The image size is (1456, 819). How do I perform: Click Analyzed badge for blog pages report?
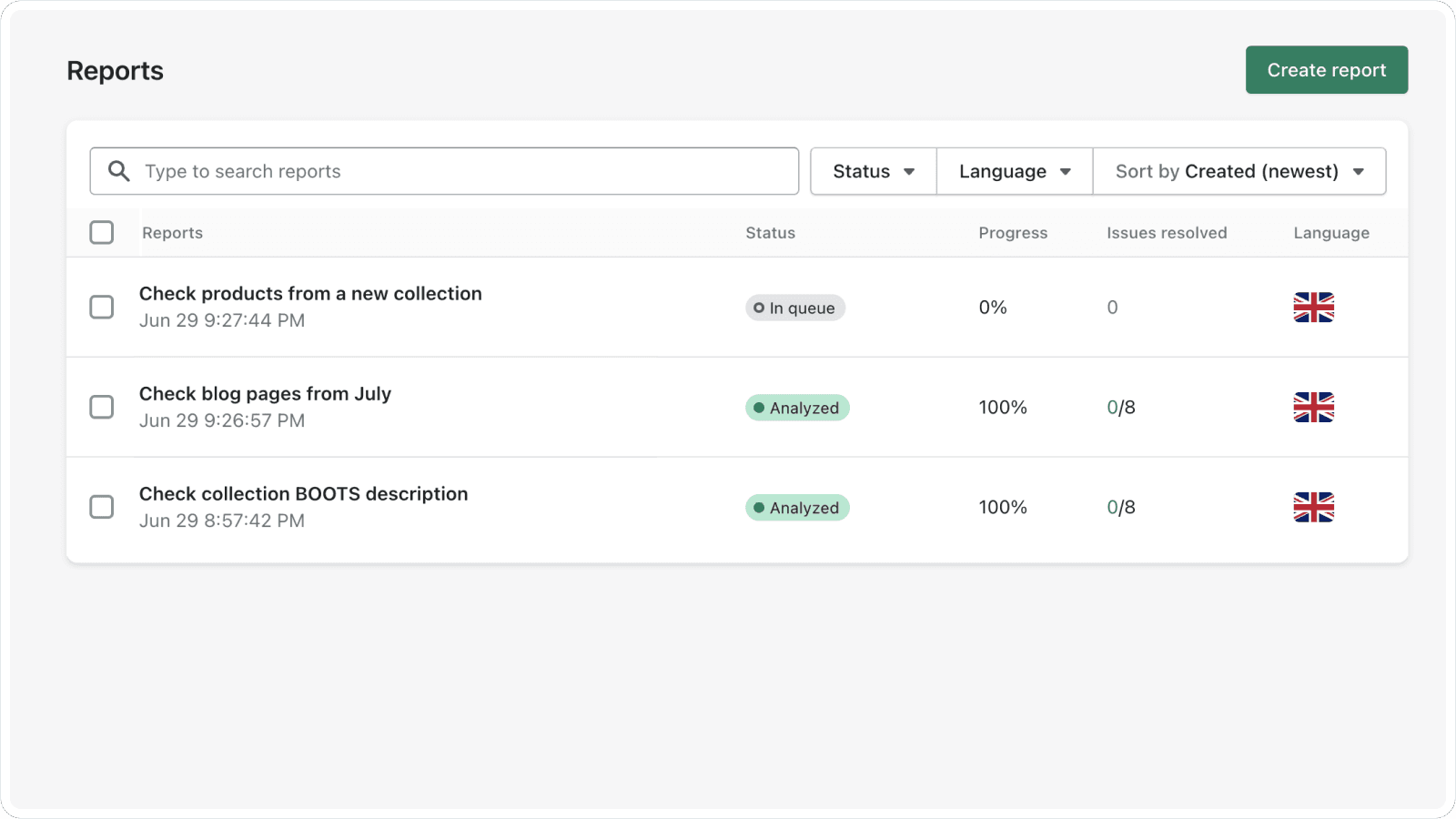(x=797, y=408)
